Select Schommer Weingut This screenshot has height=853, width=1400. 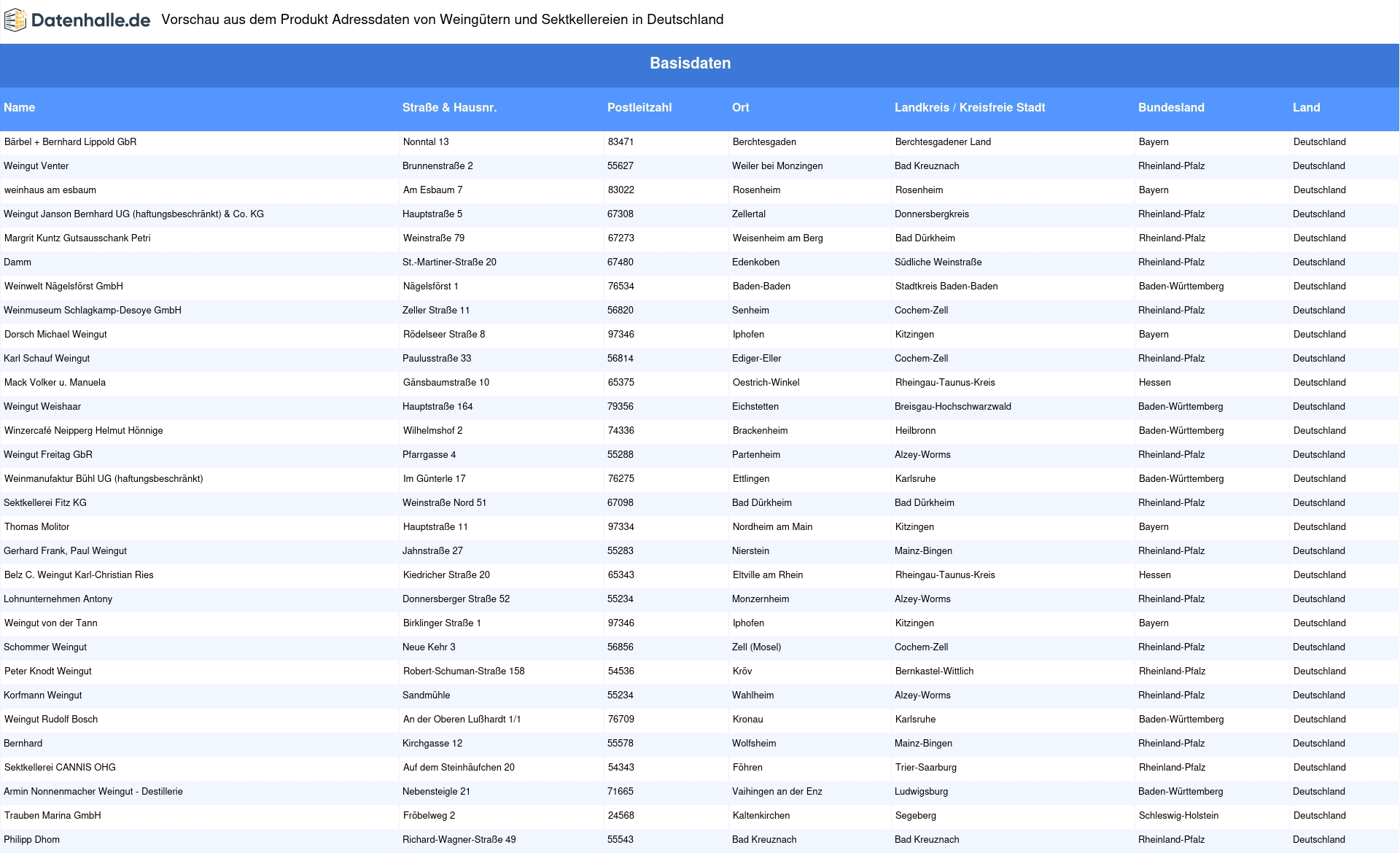[45, 647]
